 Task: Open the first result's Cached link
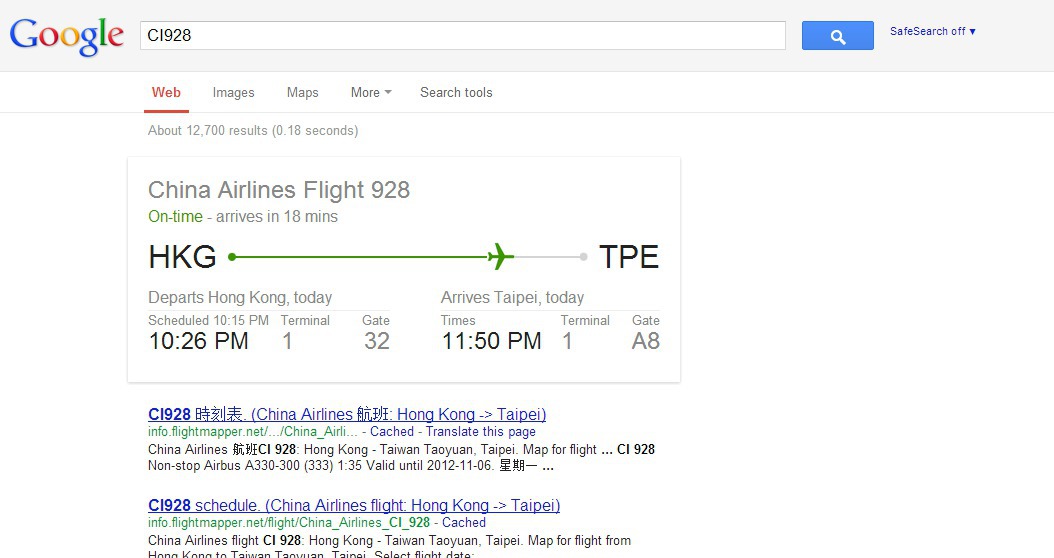392,432
